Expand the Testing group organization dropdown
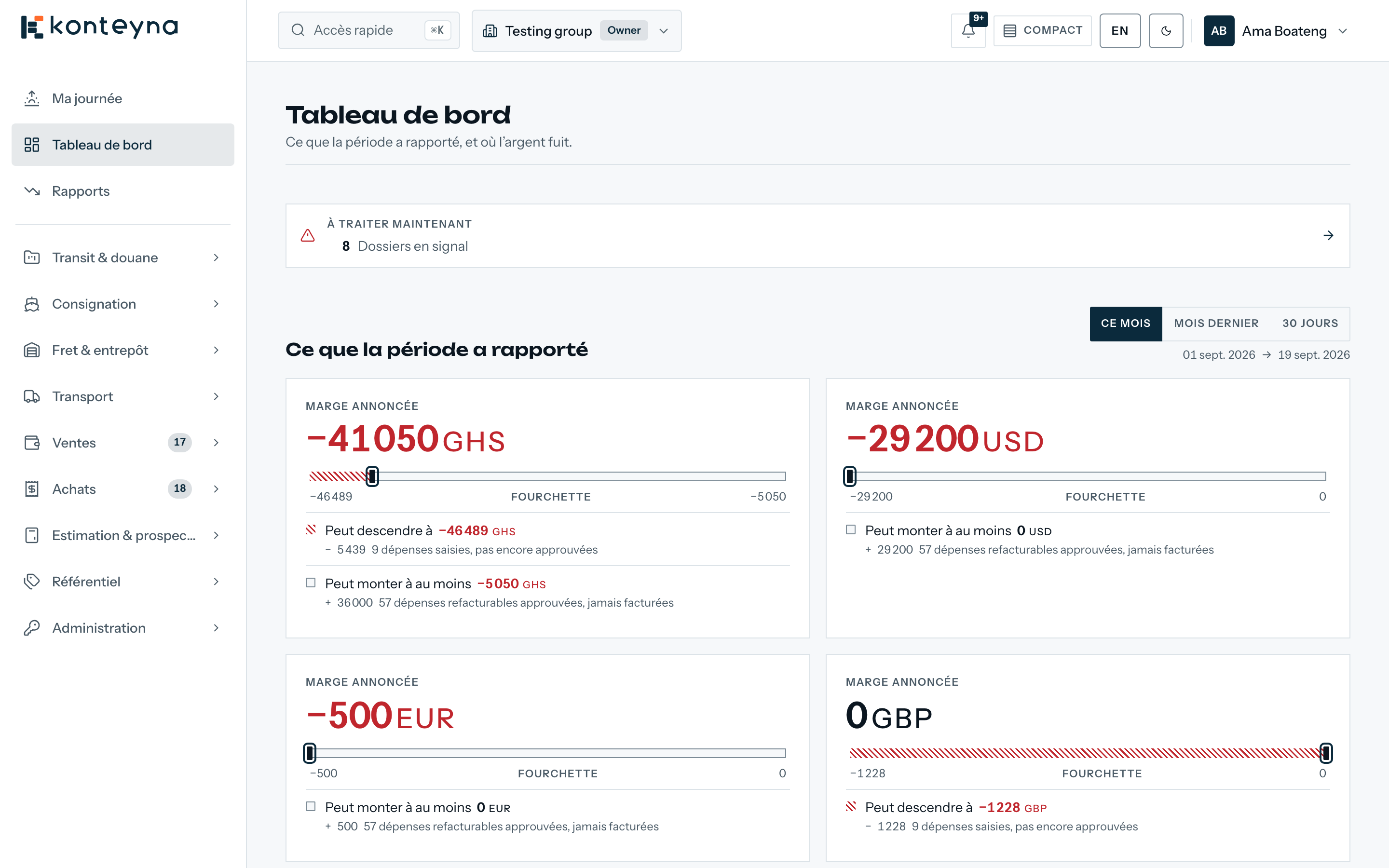This screenshot has width=1389, height=868. [576, 31]
